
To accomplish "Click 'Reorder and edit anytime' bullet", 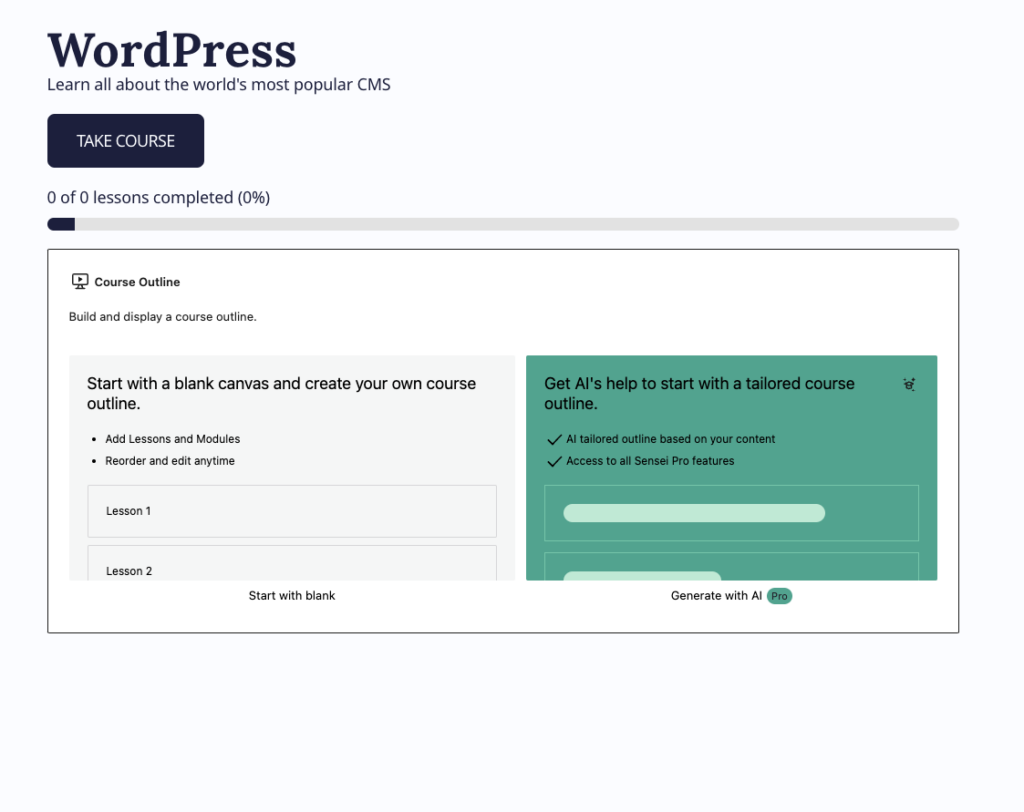I will (x=170, y=461).
